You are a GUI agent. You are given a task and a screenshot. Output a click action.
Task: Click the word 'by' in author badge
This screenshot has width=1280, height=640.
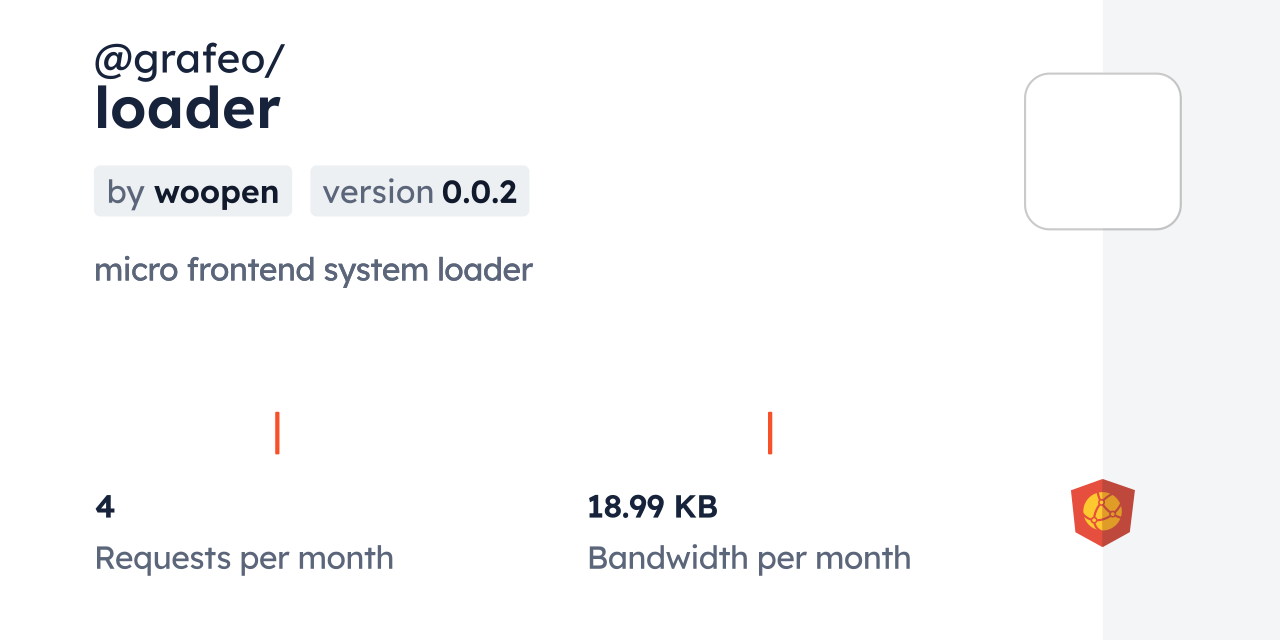point(126,192)
